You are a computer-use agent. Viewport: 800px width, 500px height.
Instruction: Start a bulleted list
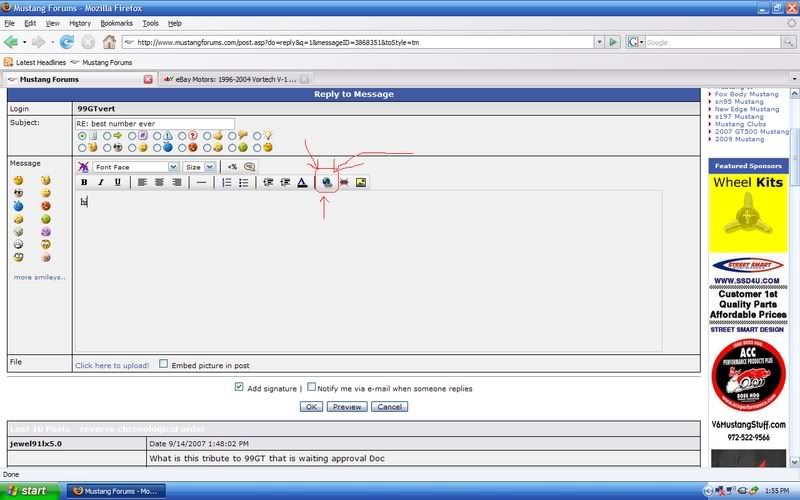244,182
